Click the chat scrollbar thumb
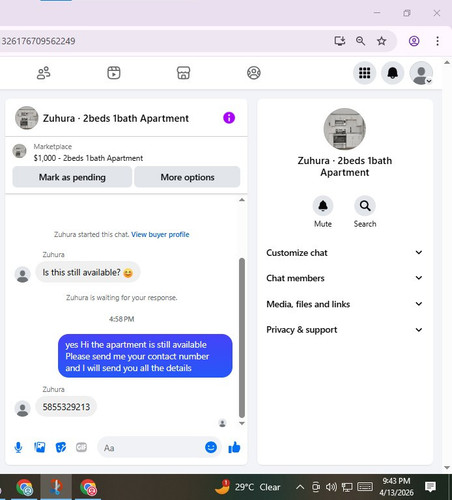Image resolution: width=452 pixels, height=500 pixels. 242,338
